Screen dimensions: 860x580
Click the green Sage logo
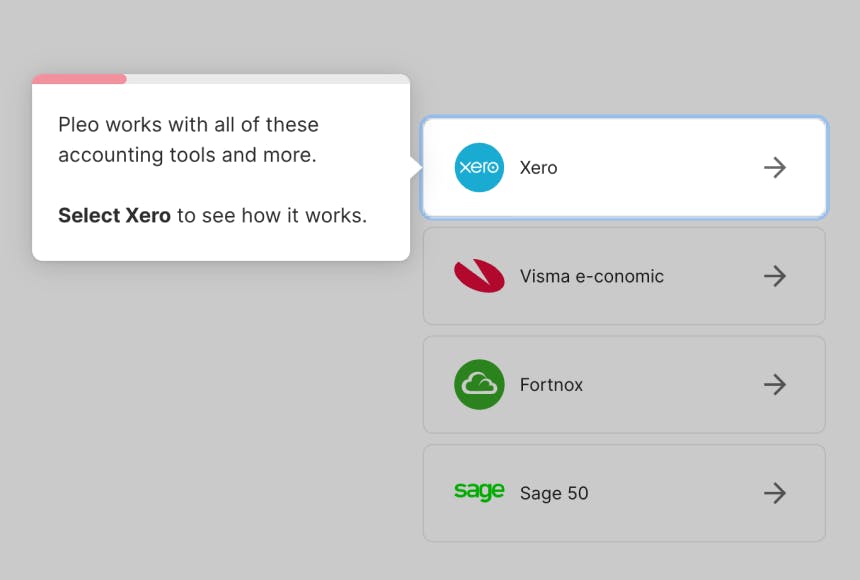(479, 491)
